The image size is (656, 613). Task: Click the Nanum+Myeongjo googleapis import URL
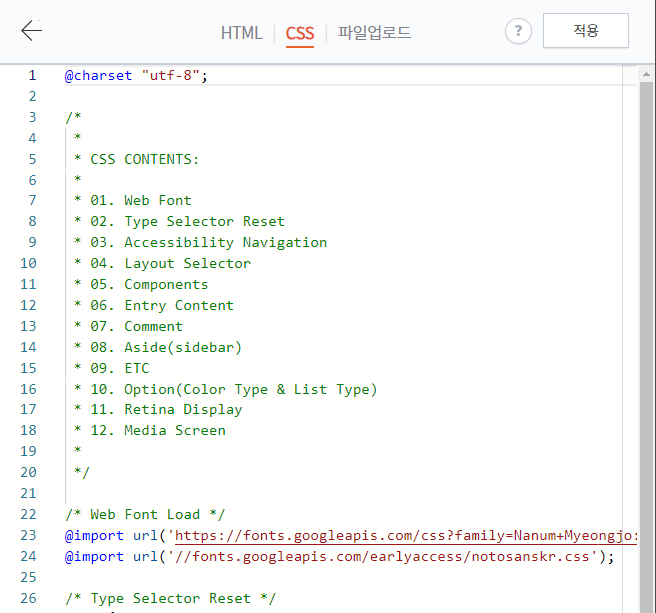[x=406, y=535]
